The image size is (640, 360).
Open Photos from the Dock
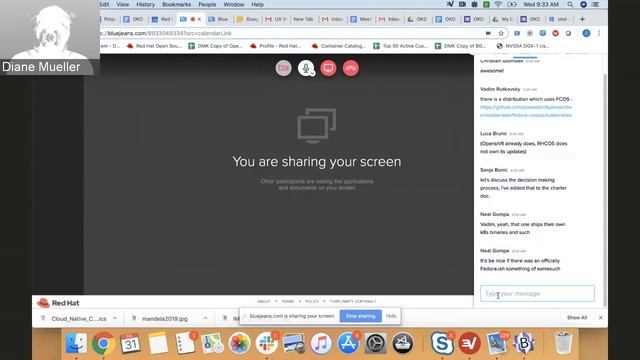[x=239, y=343]
